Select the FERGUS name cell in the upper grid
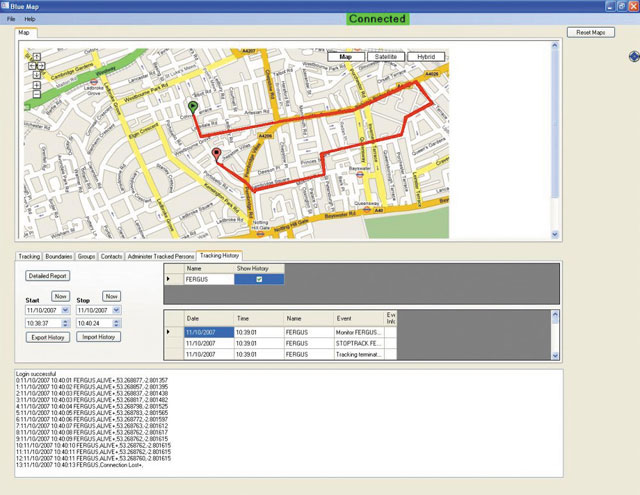Viewport: 640px width, 495px height. pyautogui.click(x=209, y=280)
